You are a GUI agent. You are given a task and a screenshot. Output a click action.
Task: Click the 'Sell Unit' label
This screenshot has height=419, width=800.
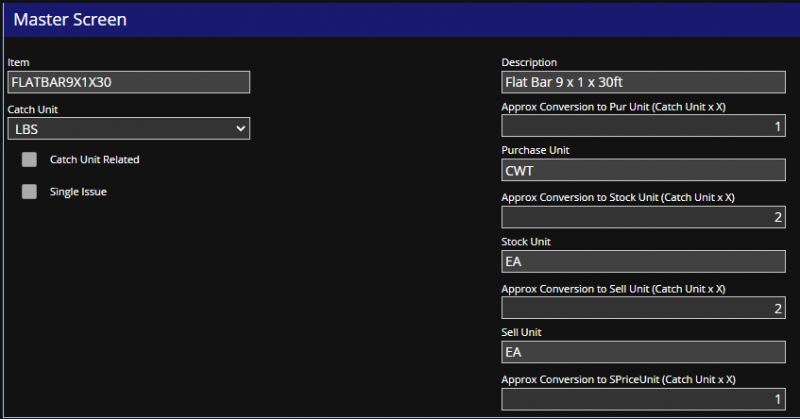coord(523,332)
